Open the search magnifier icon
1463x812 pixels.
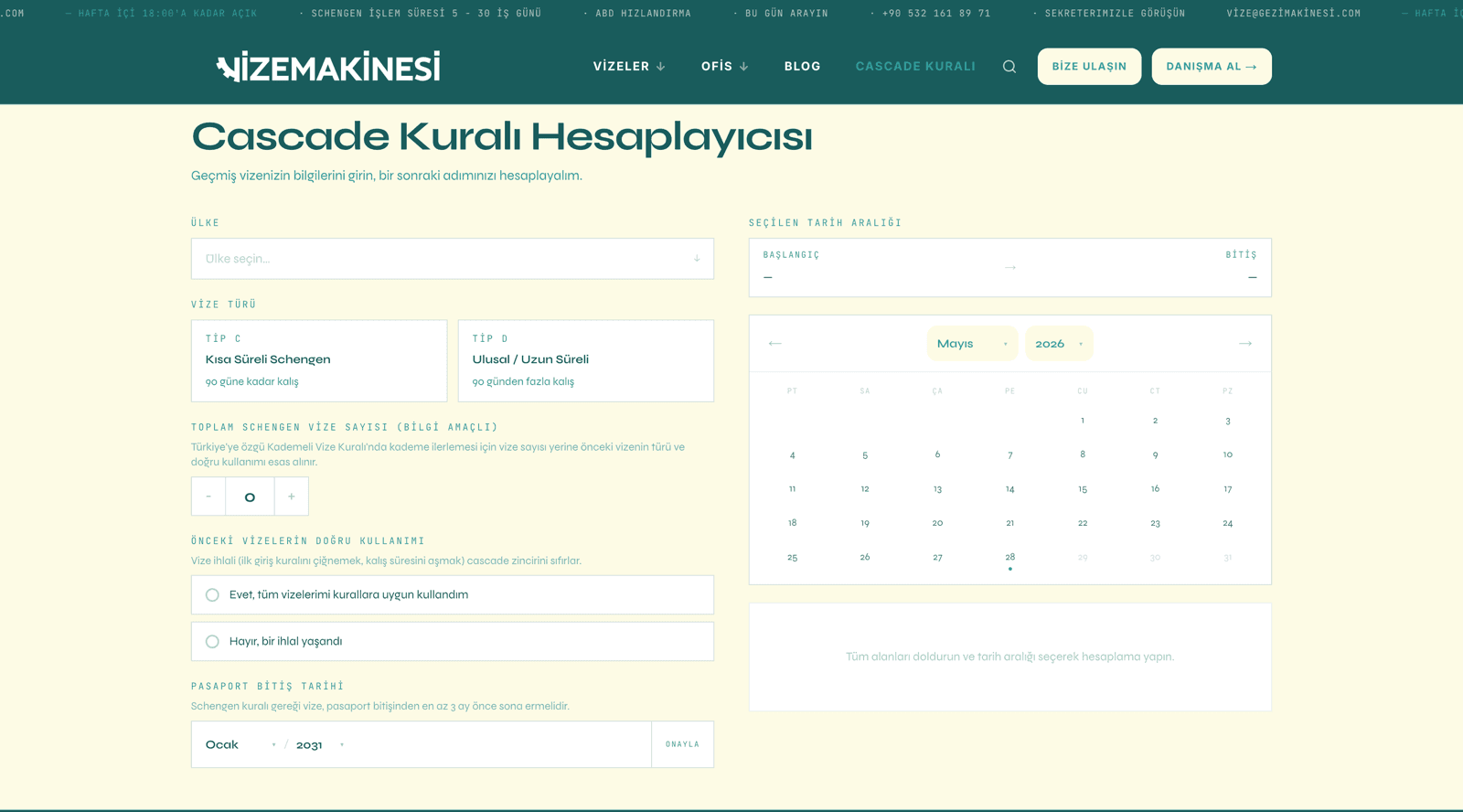tap(1009, 67)
